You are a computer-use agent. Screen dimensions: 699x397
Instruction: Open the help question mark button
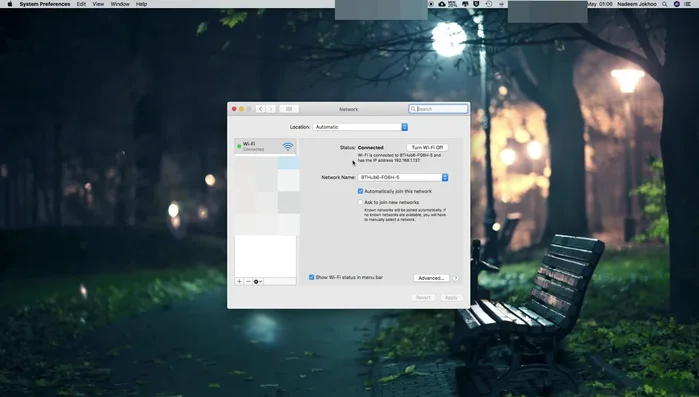tap(456, 278)
